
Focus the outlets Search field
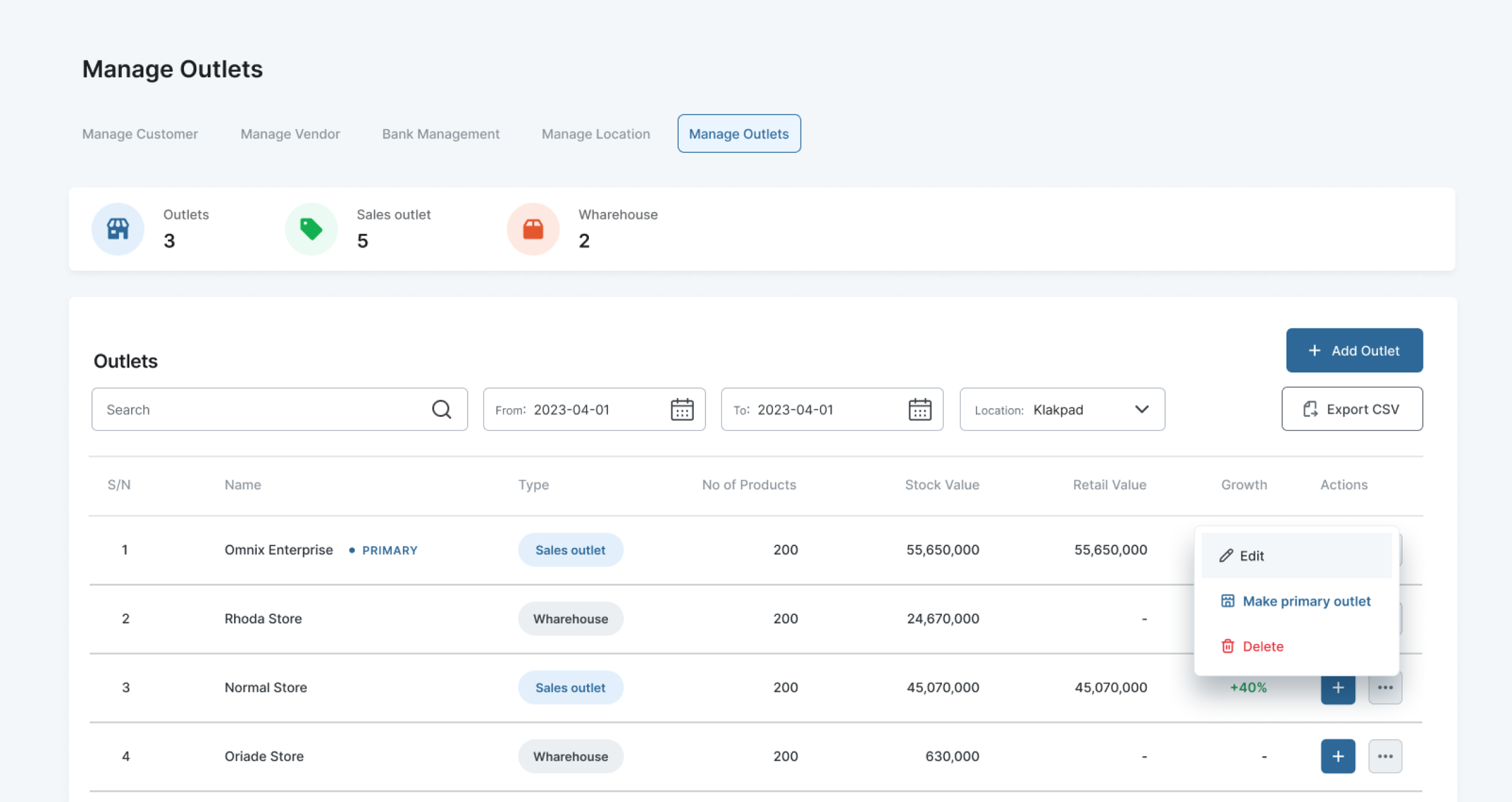[x=262, y=410]
